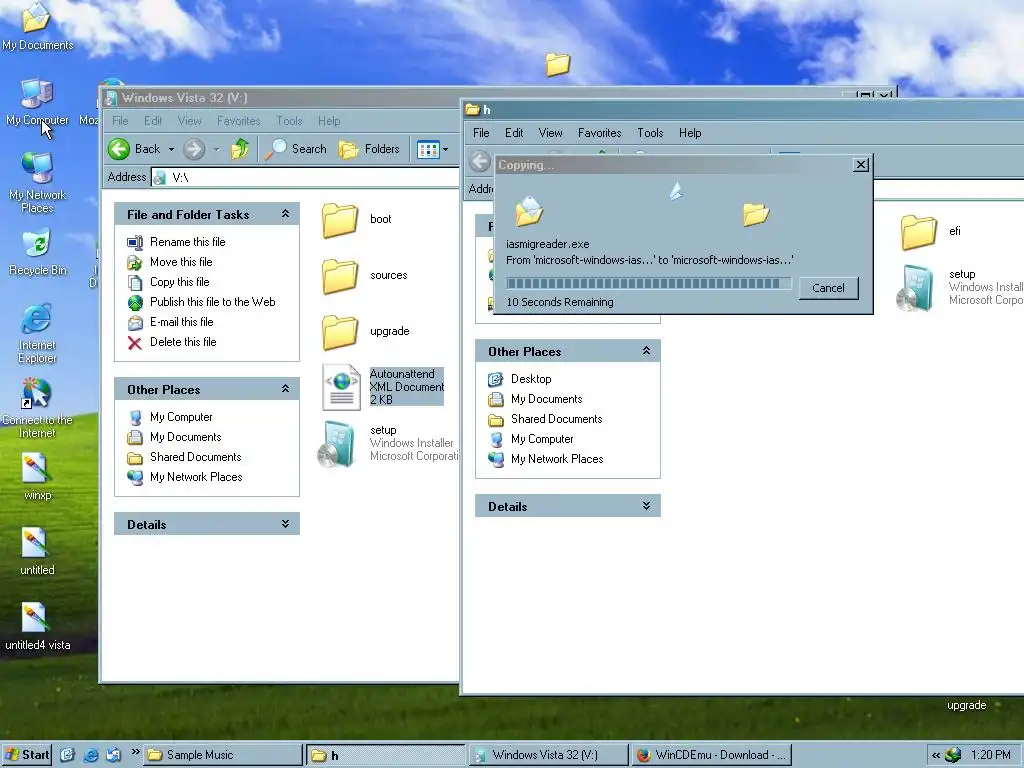
Task: Select setup installer in Vista window
Action: 338,444
